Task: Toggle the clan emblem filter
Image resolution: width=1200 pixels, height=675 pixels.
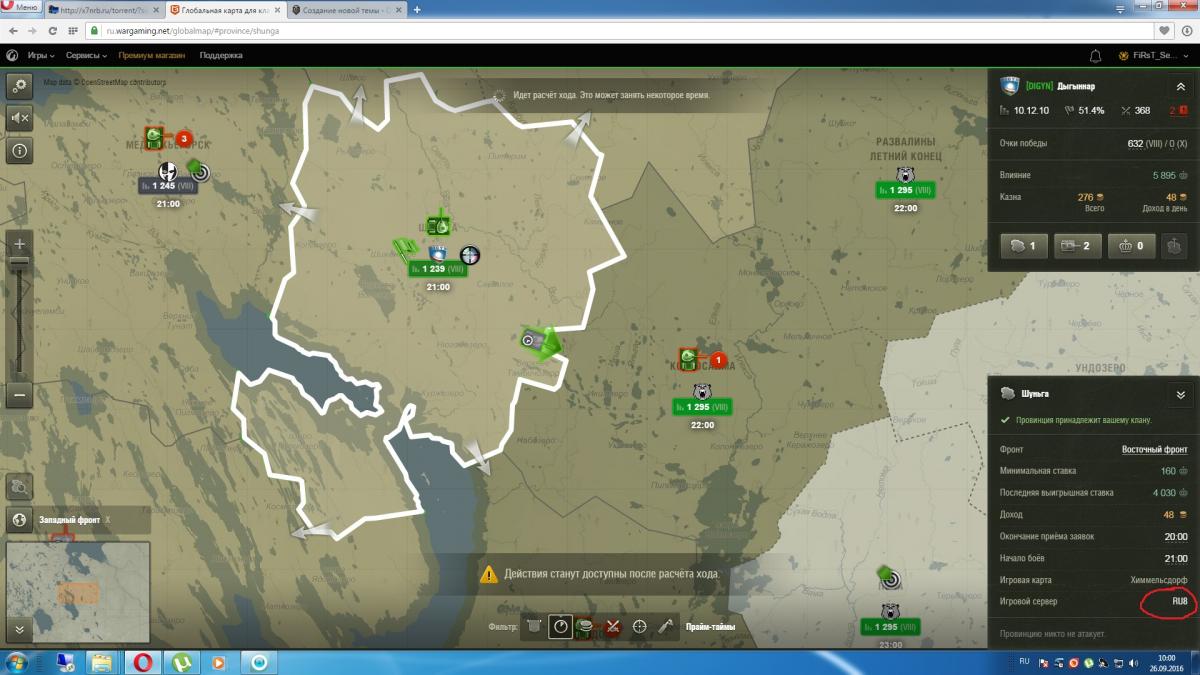Action: coord(535,627)
